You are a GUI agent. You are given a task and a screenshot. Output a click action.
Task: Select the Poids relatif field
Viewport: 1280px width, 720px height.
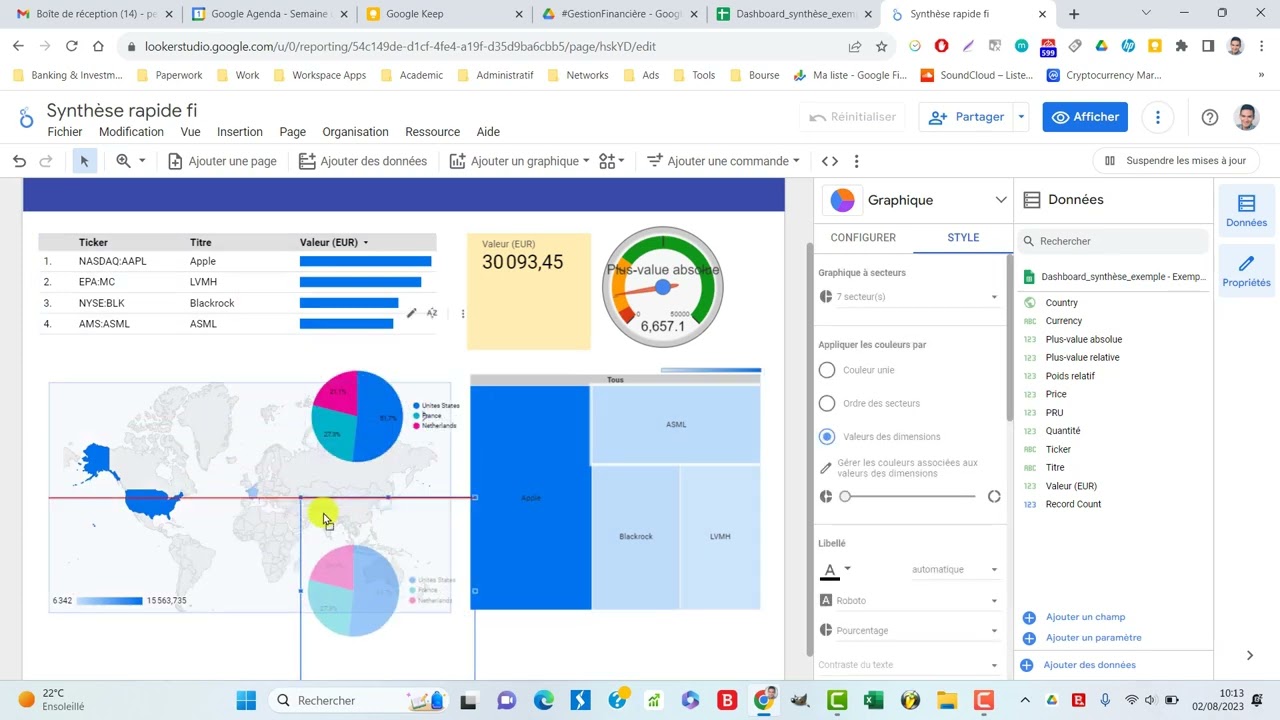pyautogui.click(x=1070, y=376)
